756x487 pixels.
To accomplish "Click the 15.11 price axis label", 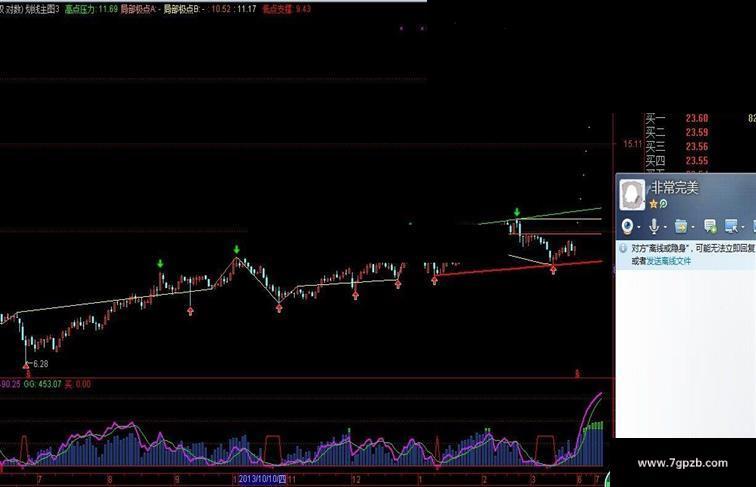I will [x=633, y=144].
